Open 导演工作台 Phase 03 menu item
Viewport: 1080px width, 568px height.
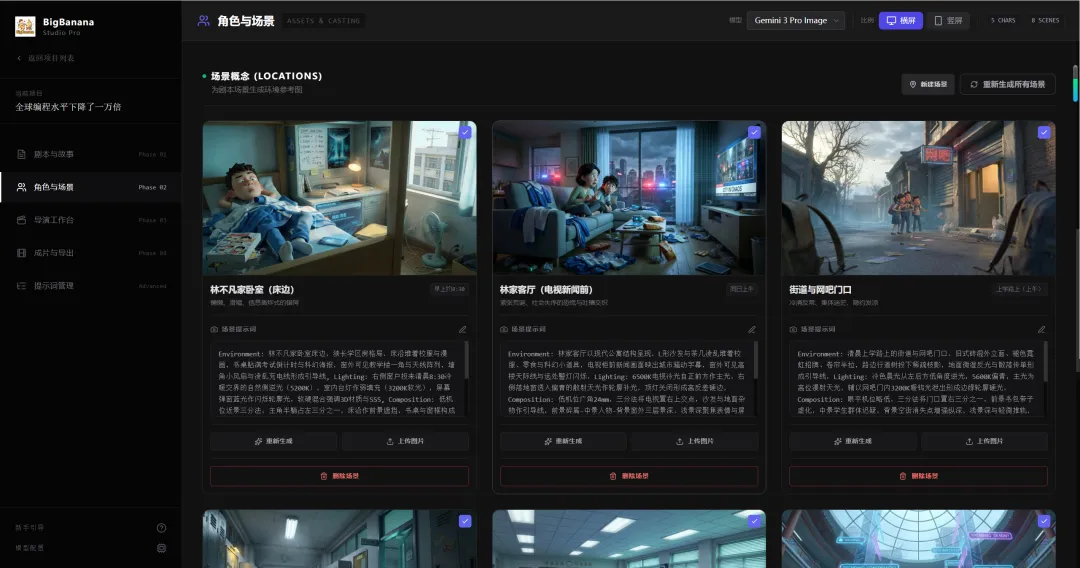coord(91,220)
